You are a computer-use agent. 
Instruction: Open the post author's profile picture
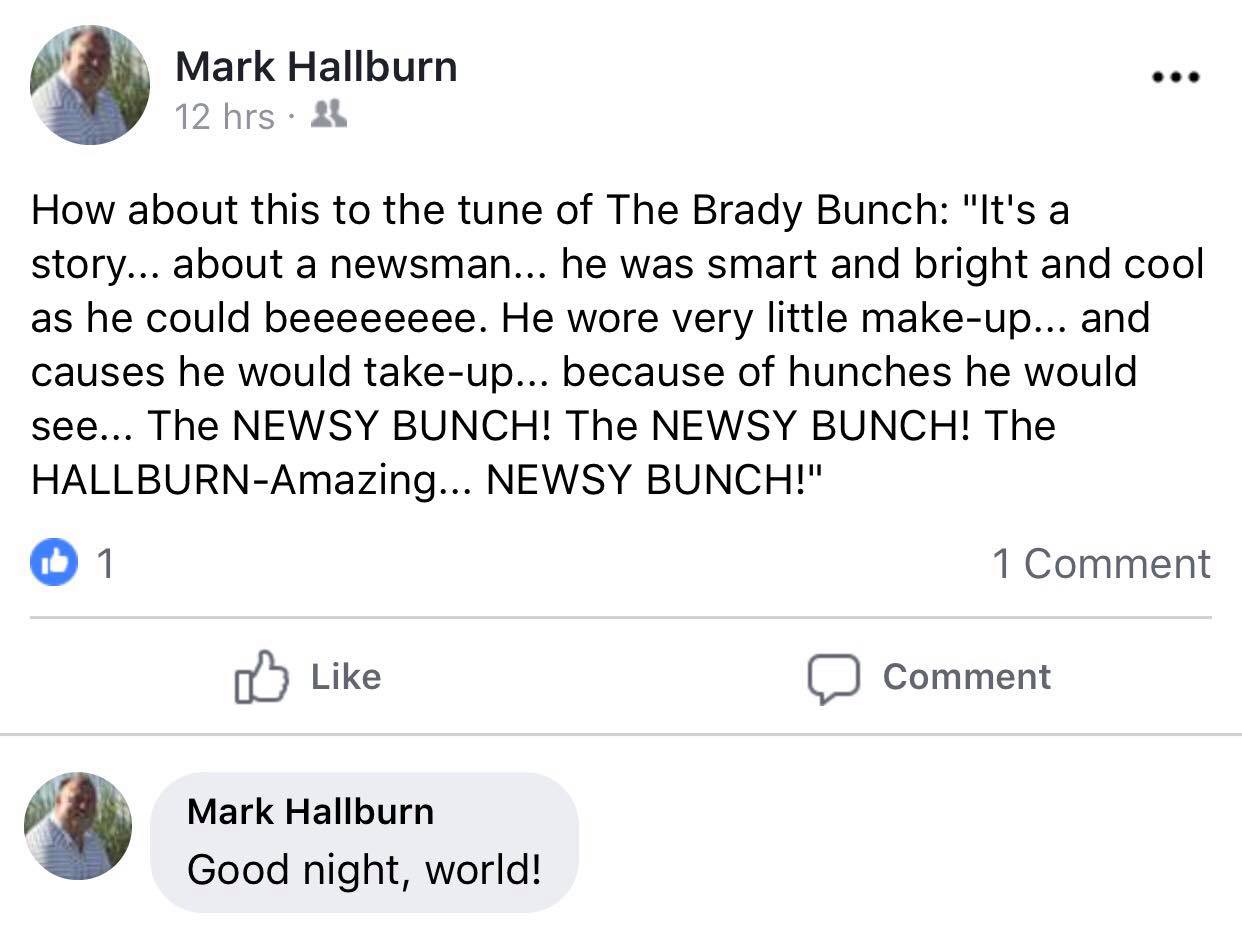[x=90, y=85]
